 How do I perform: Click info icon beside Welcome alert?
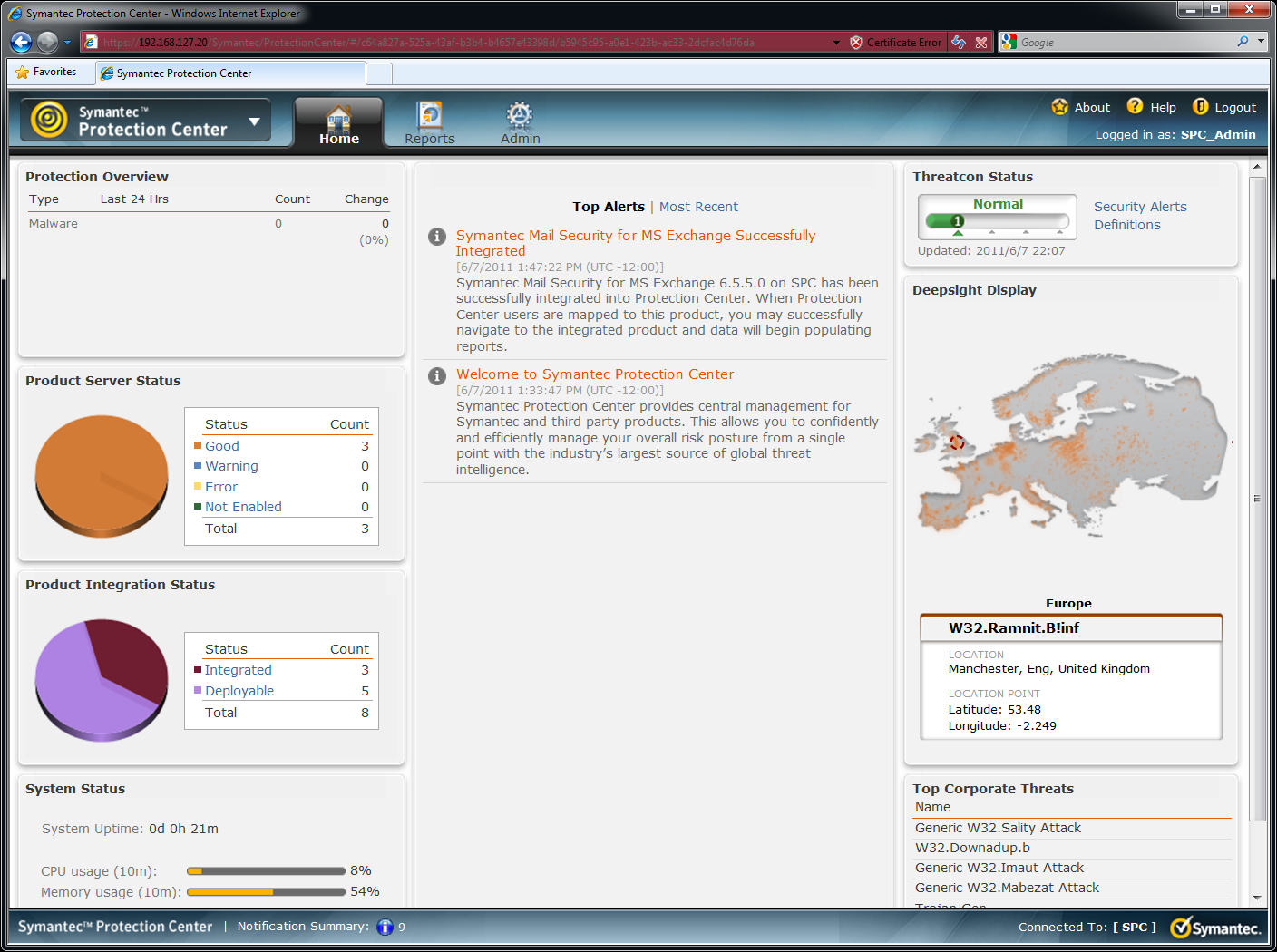point(437,375)
